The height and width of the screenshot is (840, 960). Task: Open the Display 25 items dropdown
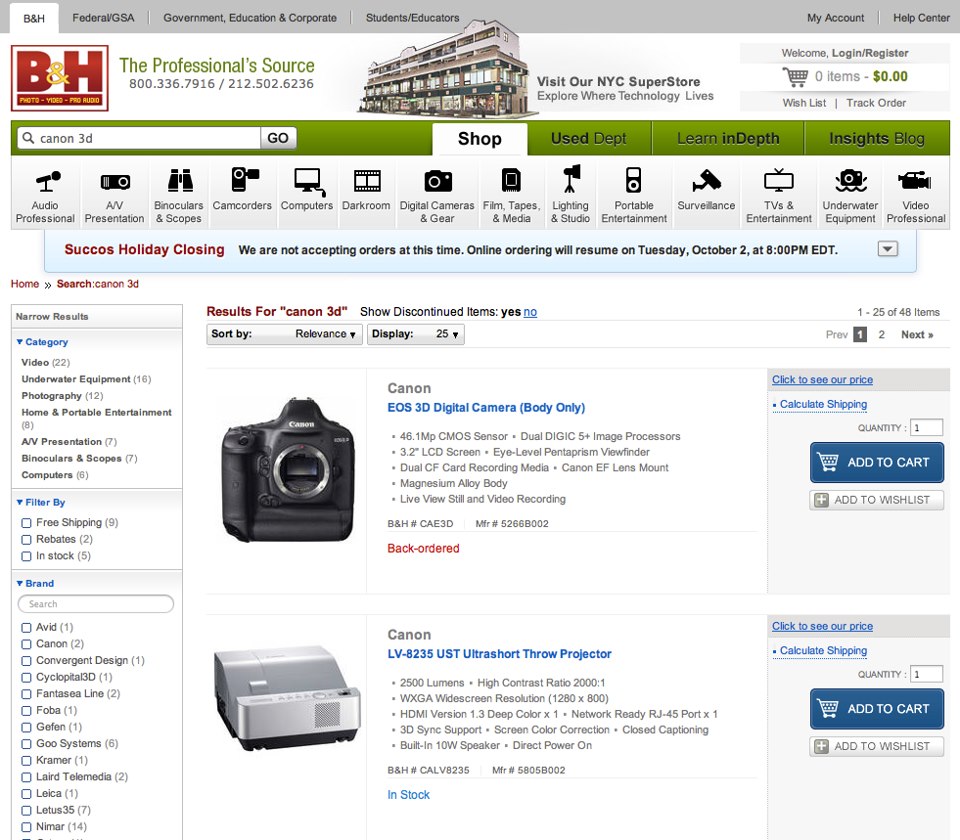[415, 334]
